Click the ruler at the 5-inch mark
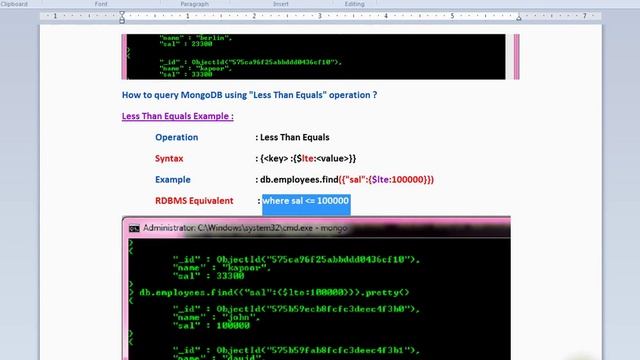Viewport: 640px width, 360px height. point(452,16)
